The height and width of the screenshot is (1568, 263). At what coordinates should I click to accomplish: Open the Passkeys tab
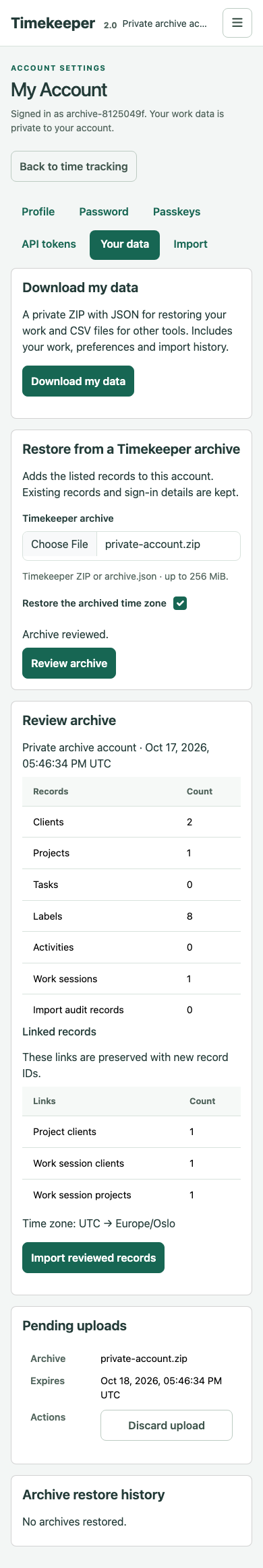(x=177, y=211)
